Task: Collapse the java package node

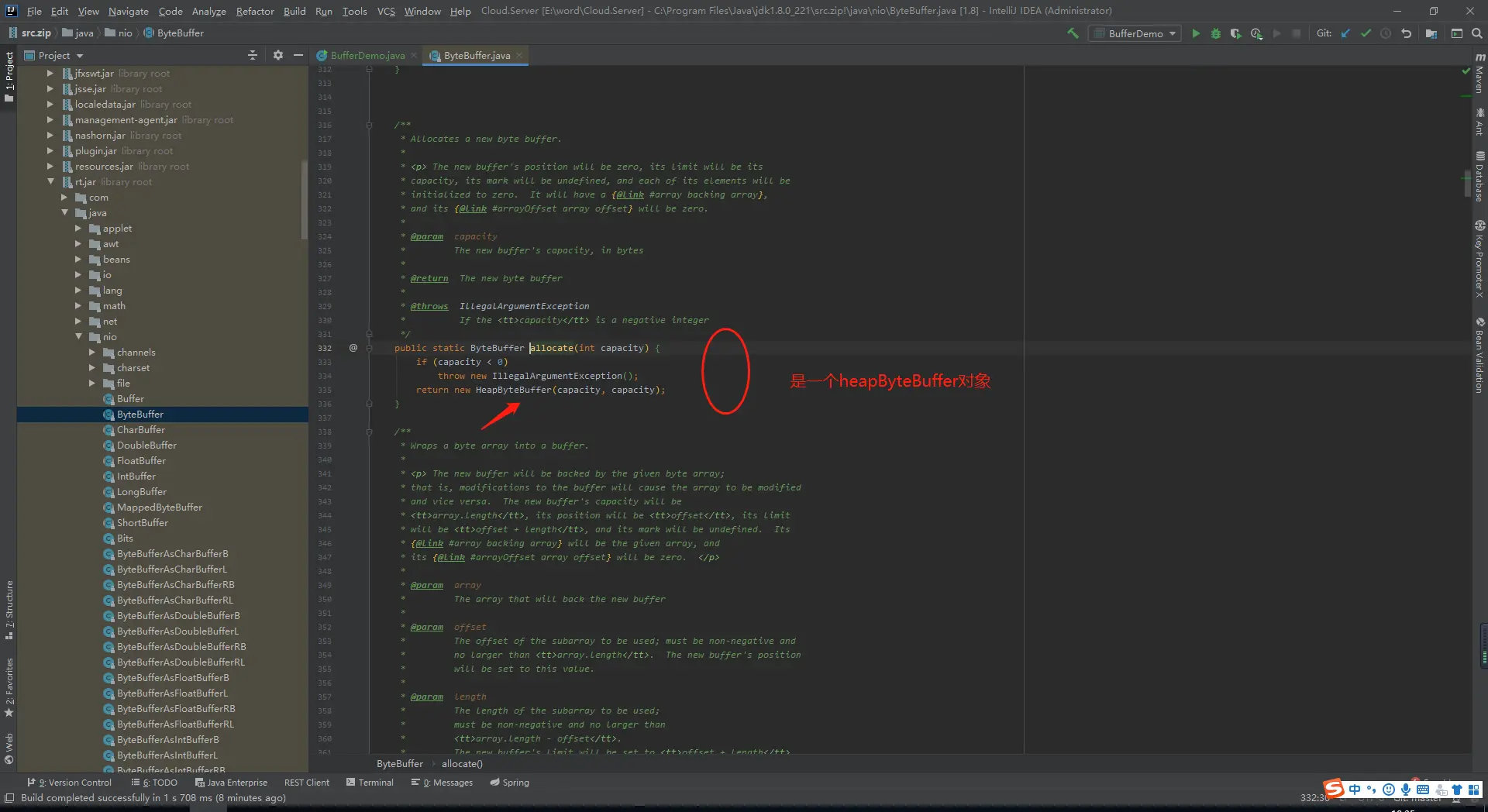Action: [65, 213]
